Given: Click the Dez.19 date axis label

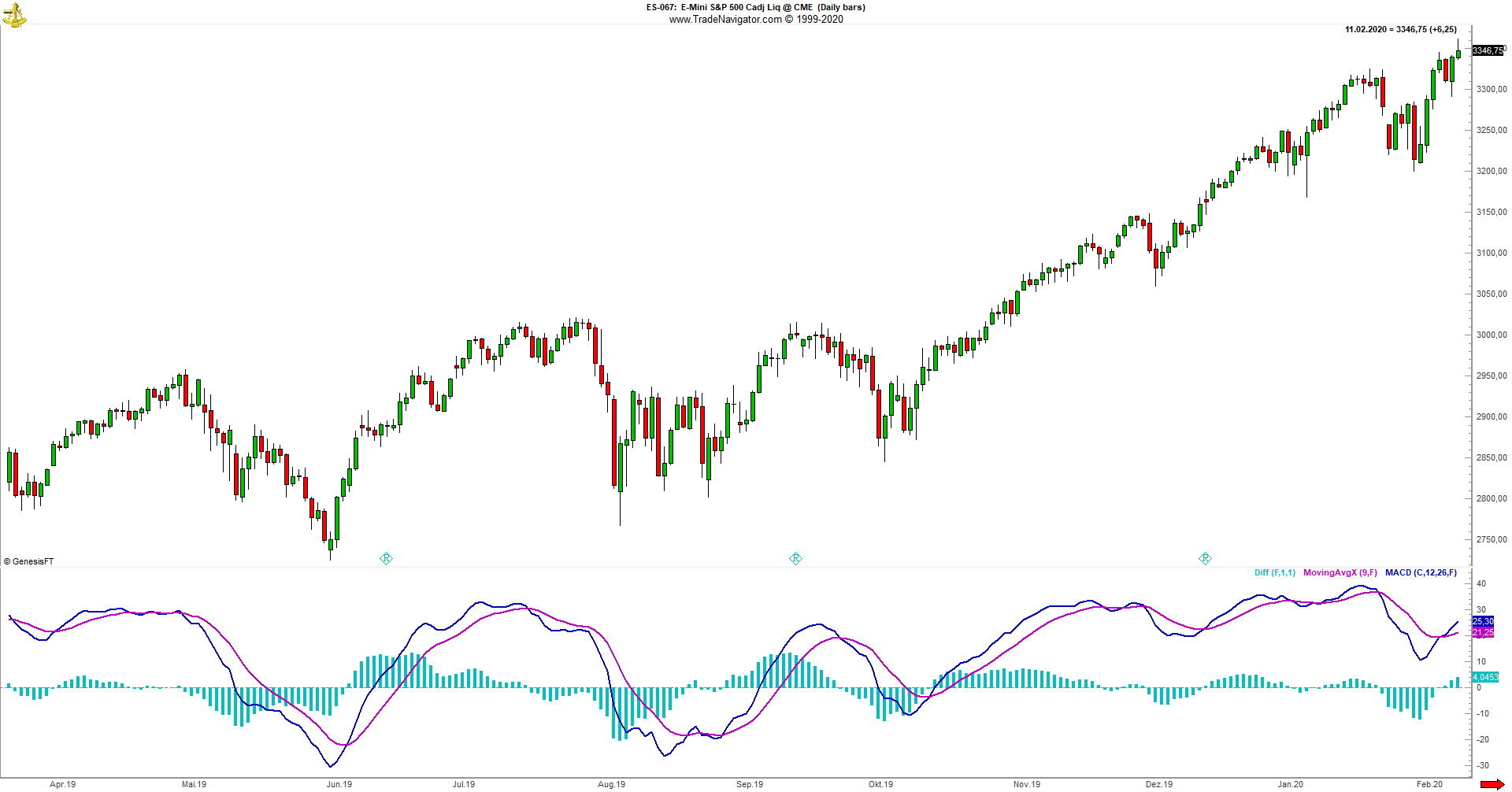Looking at the screenshot, I should (1159, 784).
